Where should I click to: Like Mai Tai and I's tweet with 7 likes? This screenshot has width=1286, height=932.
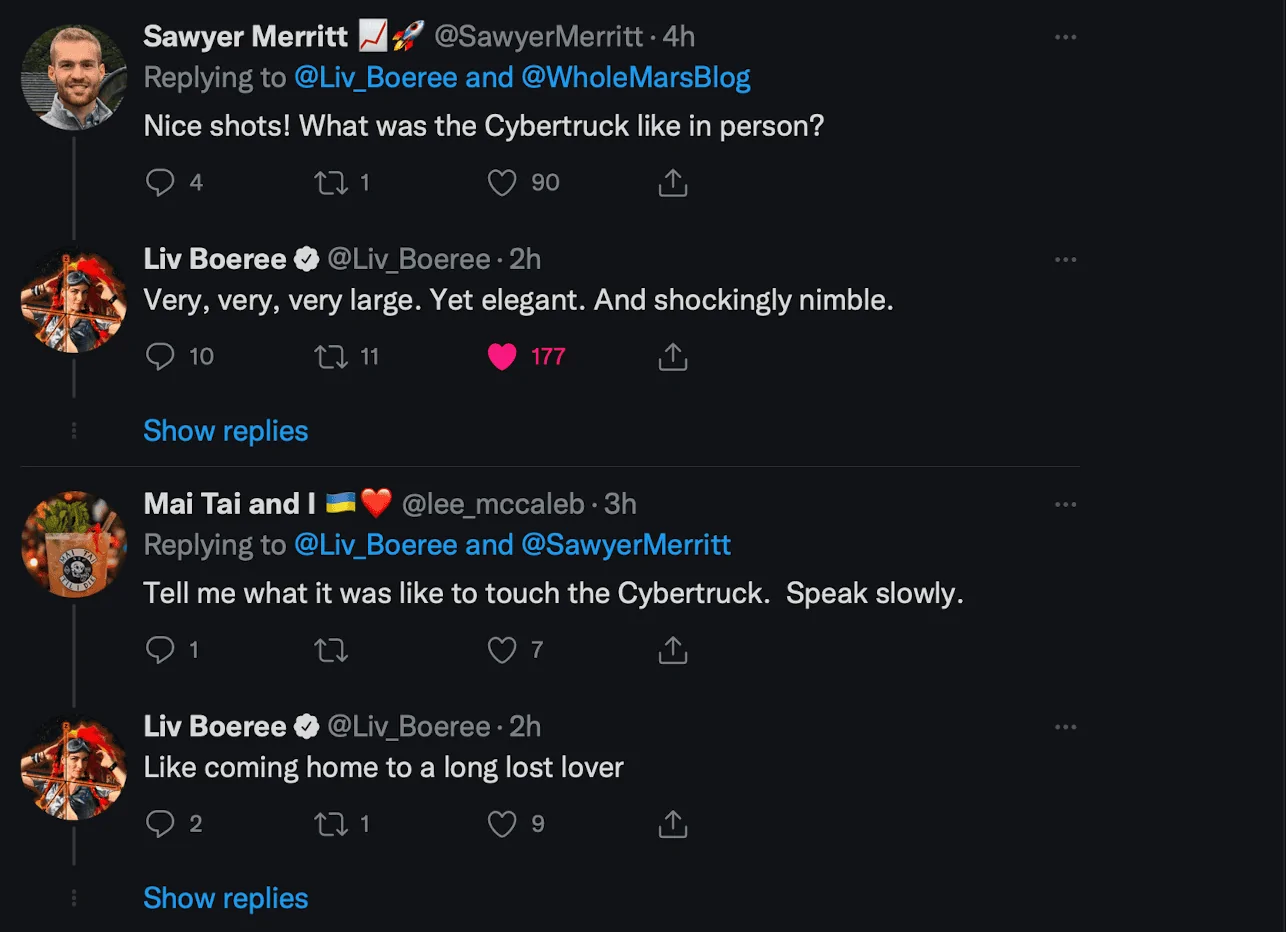(x=502, y=651)
